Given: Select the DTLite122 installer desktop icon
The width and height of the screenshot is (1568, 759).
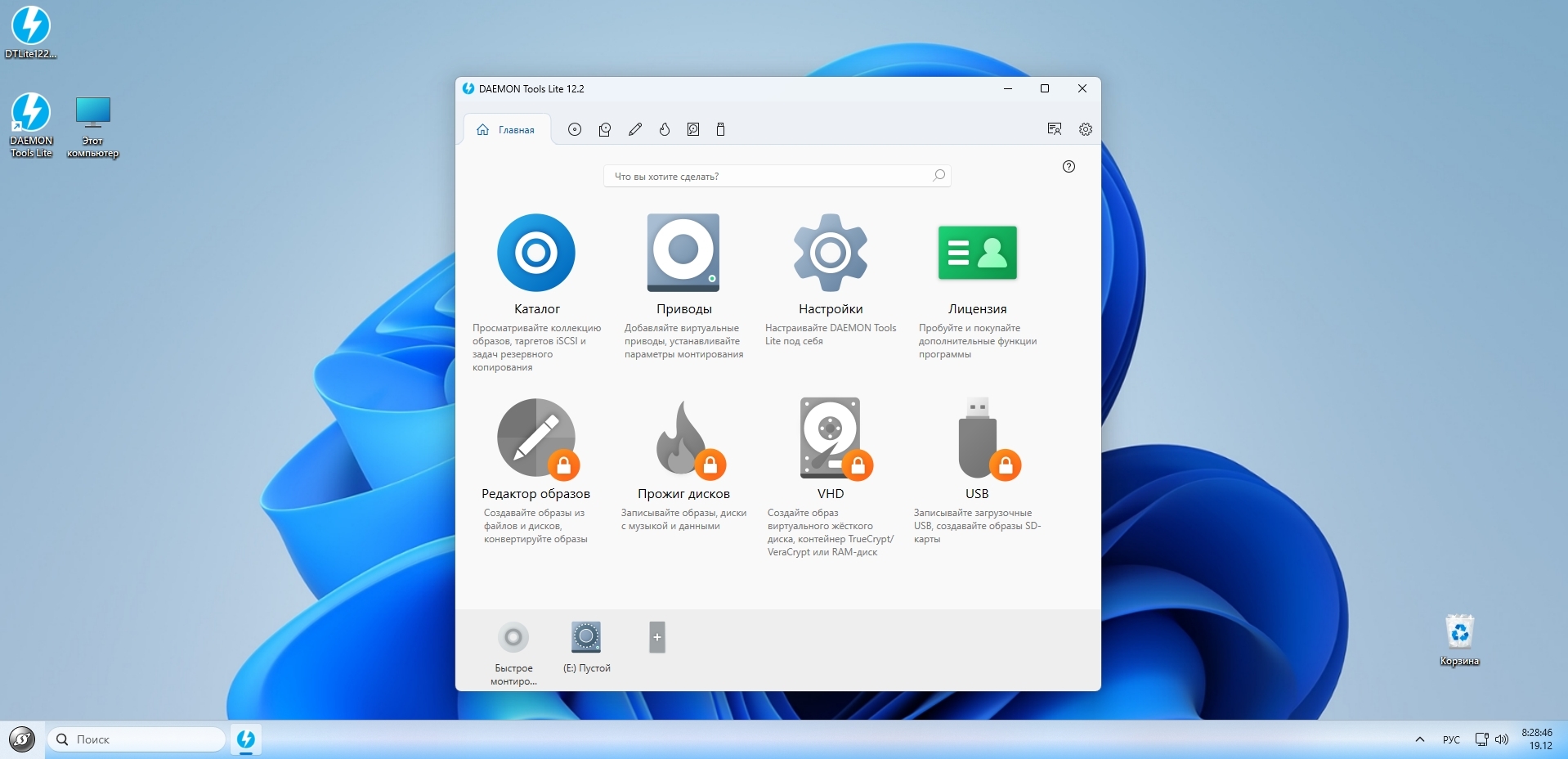Looking at the screenshot, I should tap(31, 33).
